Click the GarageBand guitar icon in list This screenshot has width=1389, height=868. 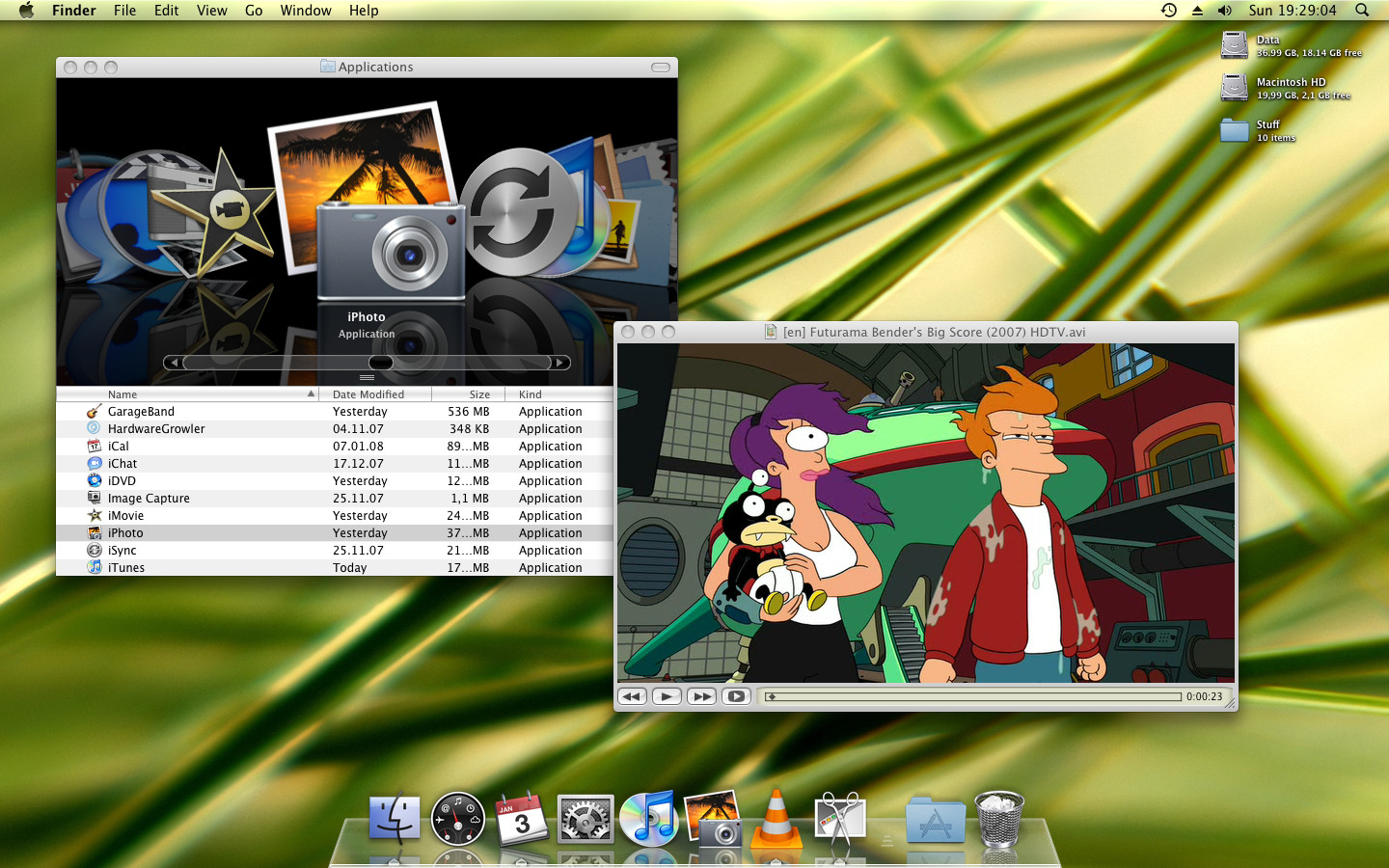(94, 412)
